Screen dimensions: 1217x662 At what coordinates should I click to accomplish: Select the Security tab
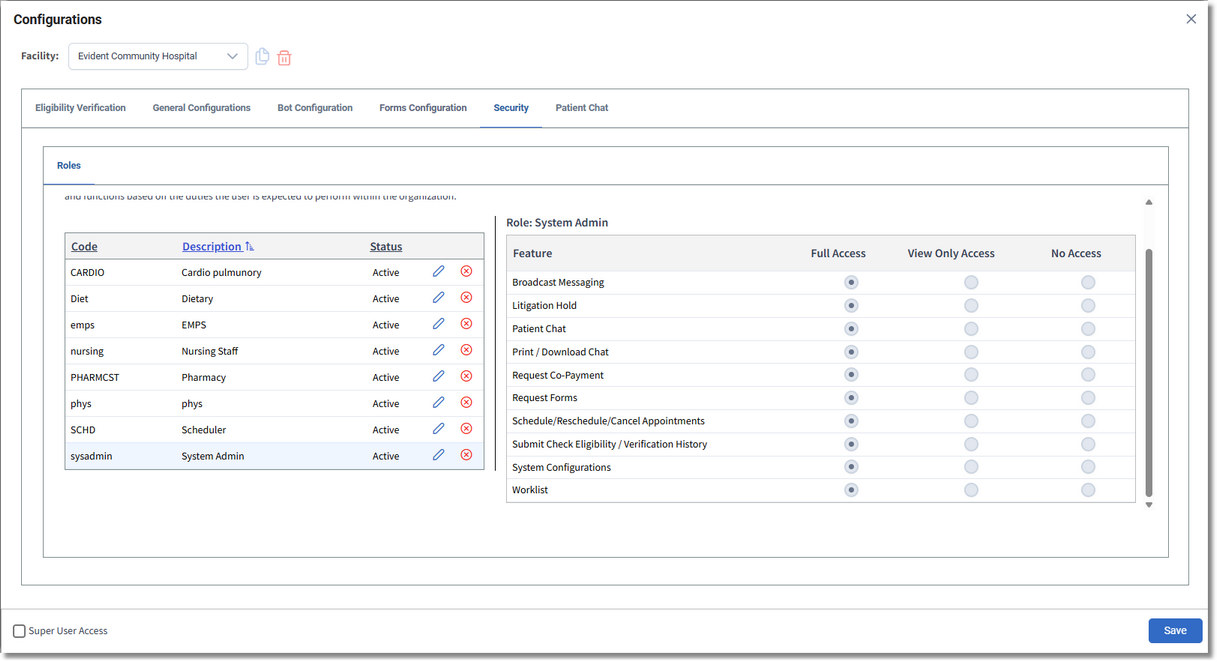511,108
